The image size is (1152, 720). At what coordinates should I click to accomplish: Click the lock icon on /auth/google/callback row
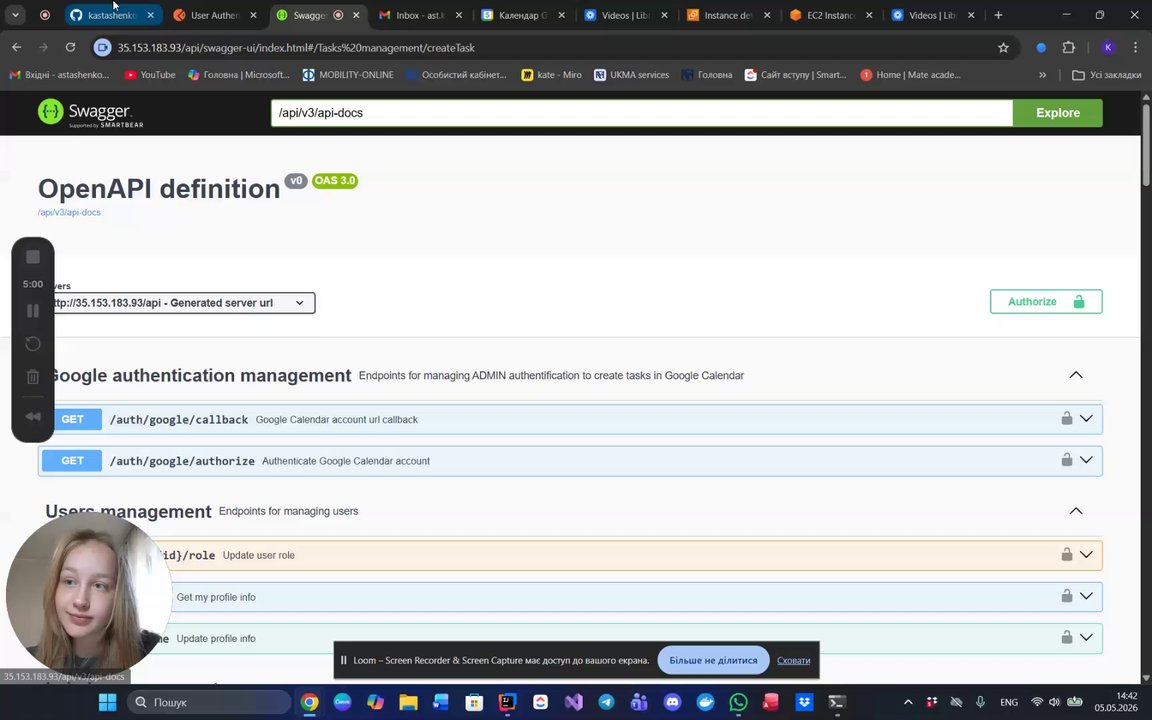[x=1066, y=418]
